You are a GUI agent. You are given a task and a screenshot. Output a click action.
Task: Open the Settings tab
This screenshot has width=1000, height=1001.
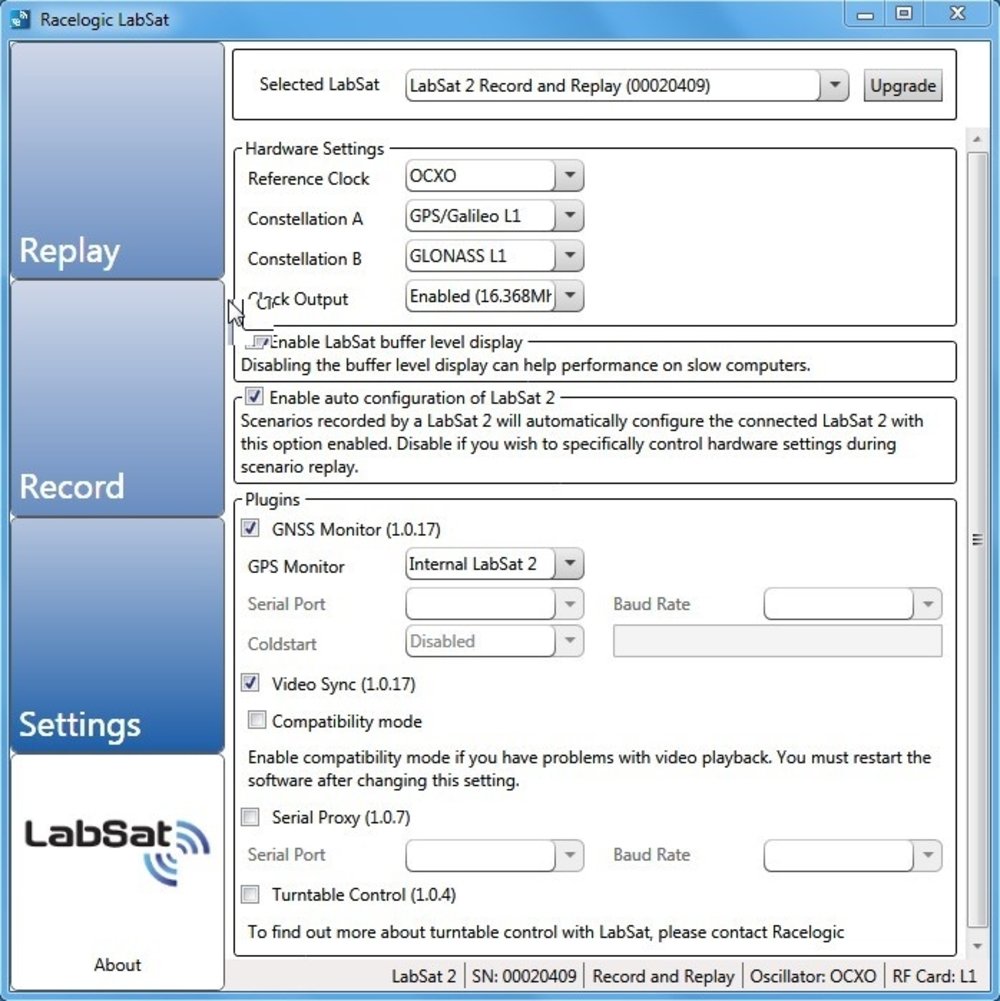117,636
